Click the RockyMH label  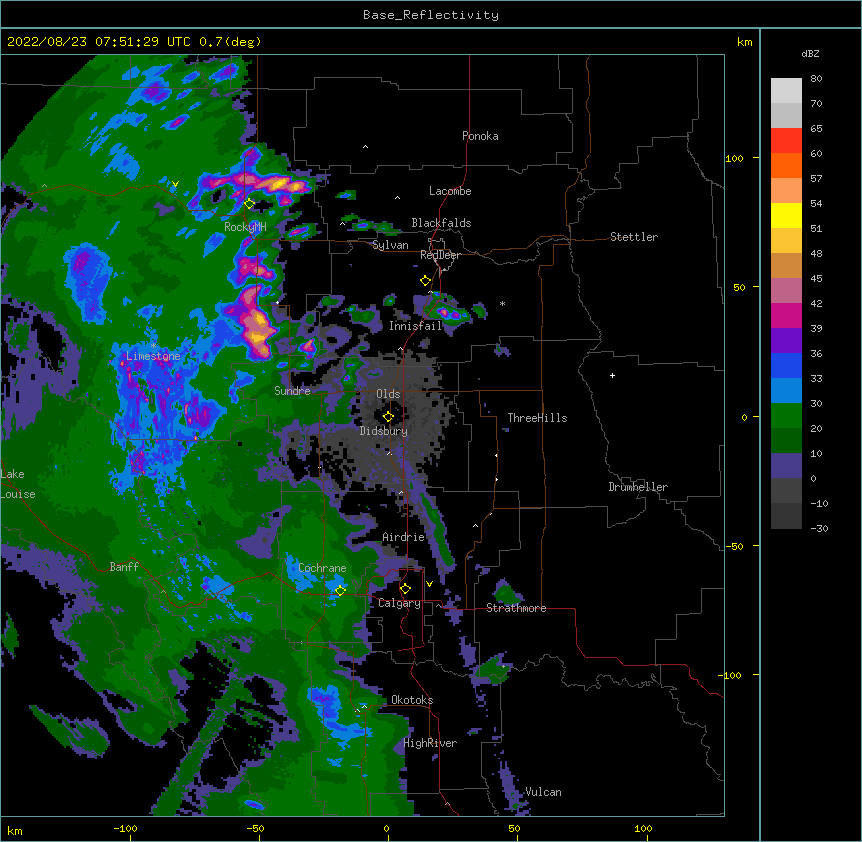pyautogui.click(x=245, y=227)
